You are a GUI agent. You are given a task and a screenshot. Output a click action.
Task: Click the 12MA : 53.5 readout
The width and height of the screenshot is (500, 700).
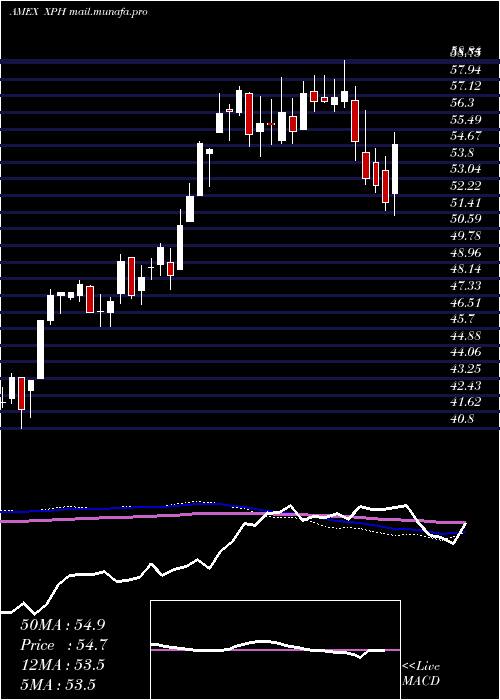tap(62, 665)
